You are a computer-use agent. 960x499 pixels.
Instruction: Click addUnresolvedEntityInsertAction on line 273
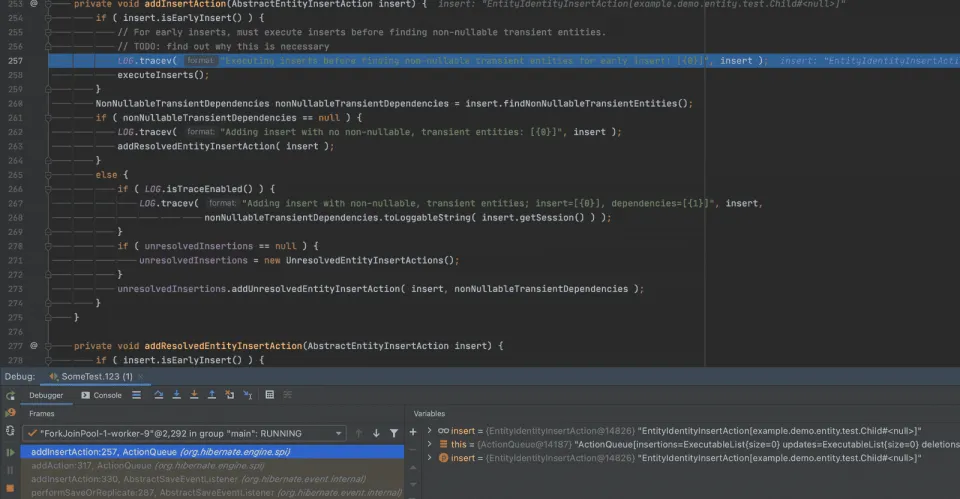pyautogui.click(x=315, y=289)
